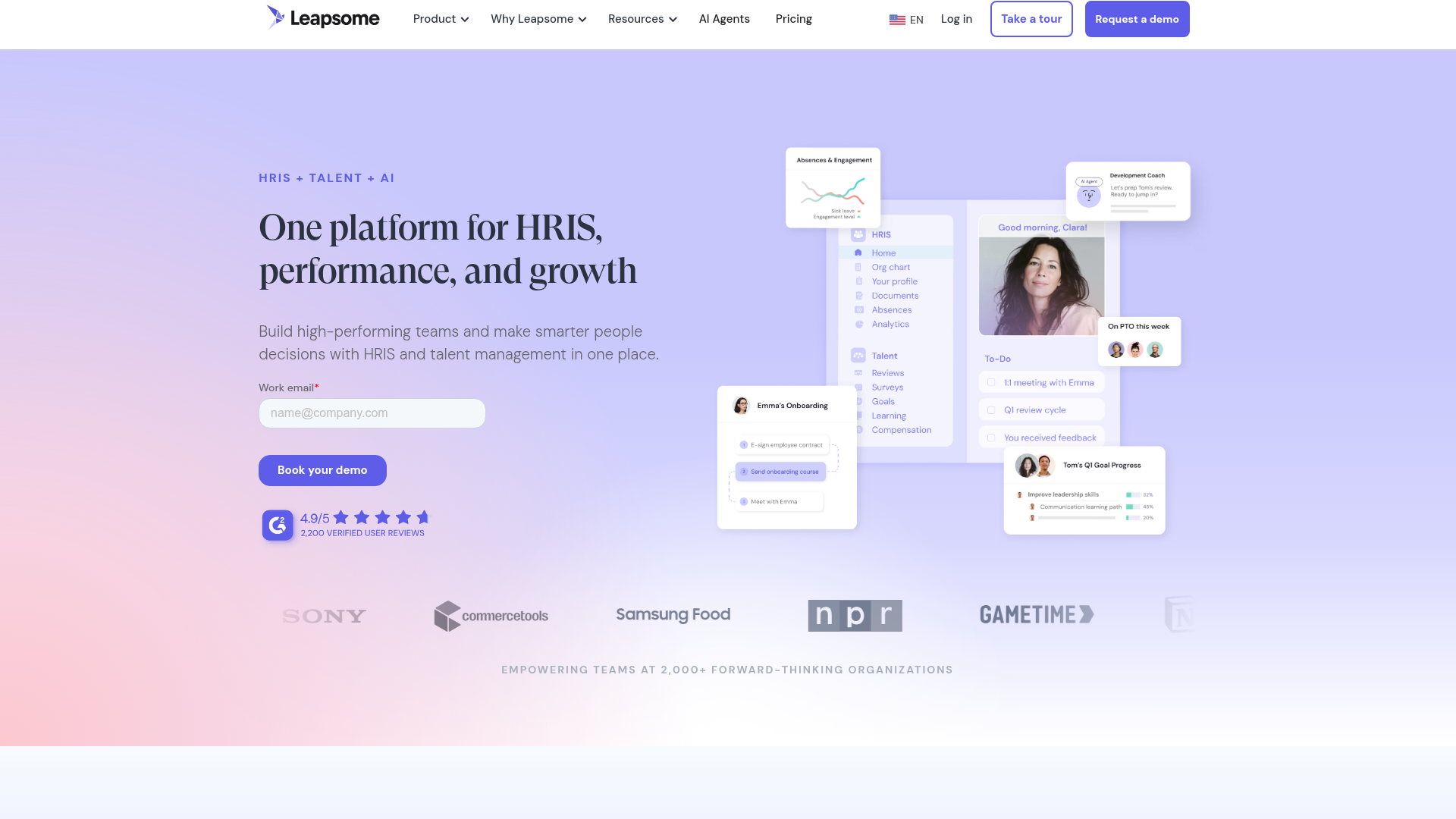Click the npr logo
Viewport: 1456px width, 819px height.
click(x=855, y=616)
